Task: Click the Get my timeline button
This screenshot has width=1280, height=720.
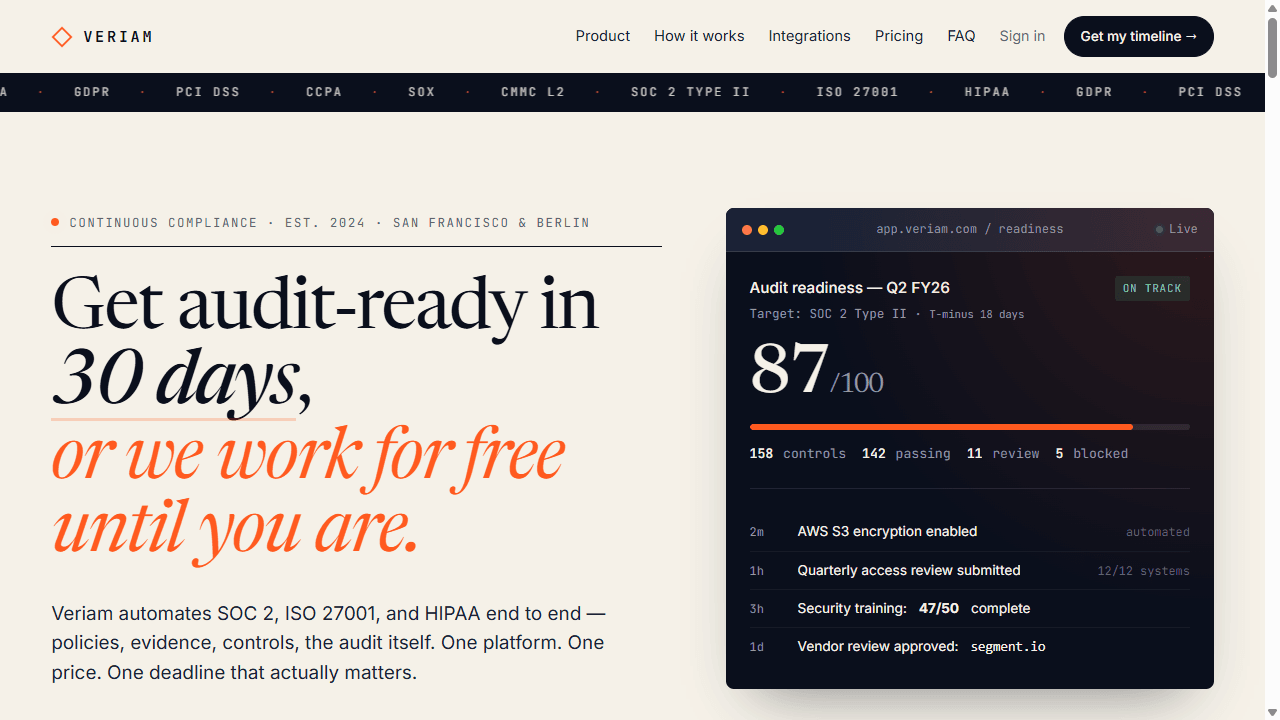Action: click(x=1139, y=36)
